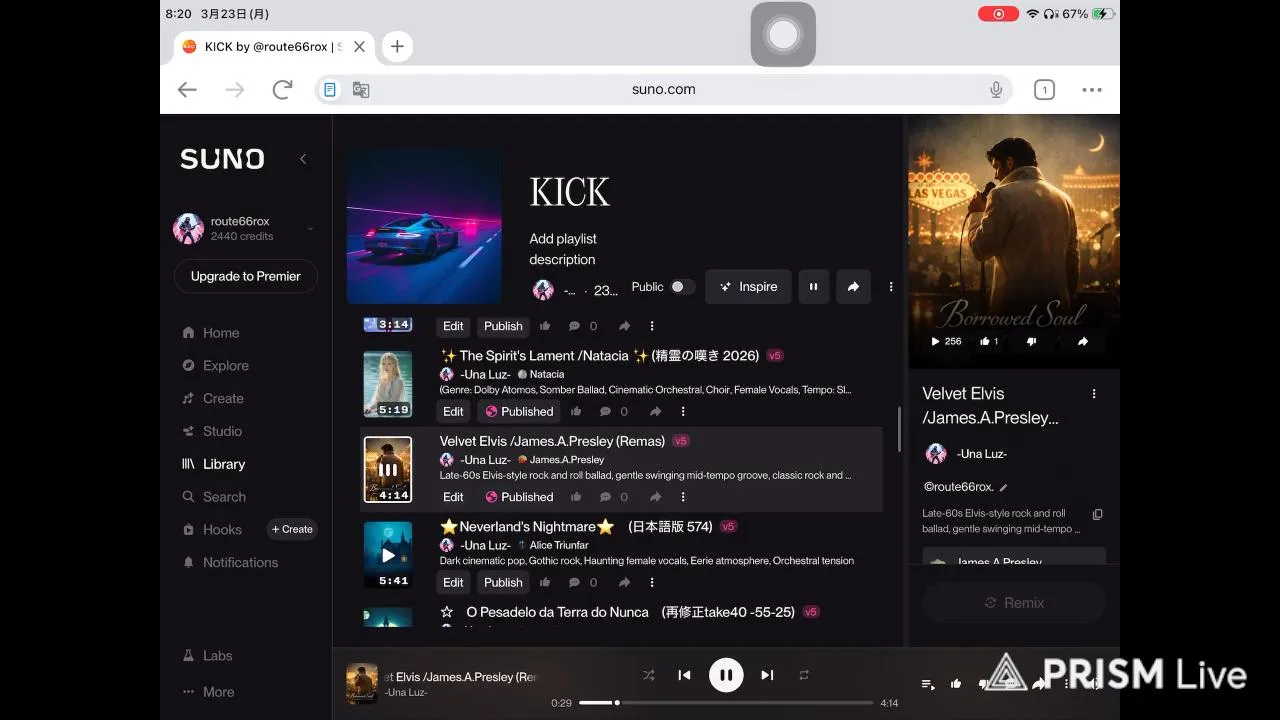Screen dimensions: 1280x720
Task: Open KICK playlist more options menu
Action: click(891, 287)
